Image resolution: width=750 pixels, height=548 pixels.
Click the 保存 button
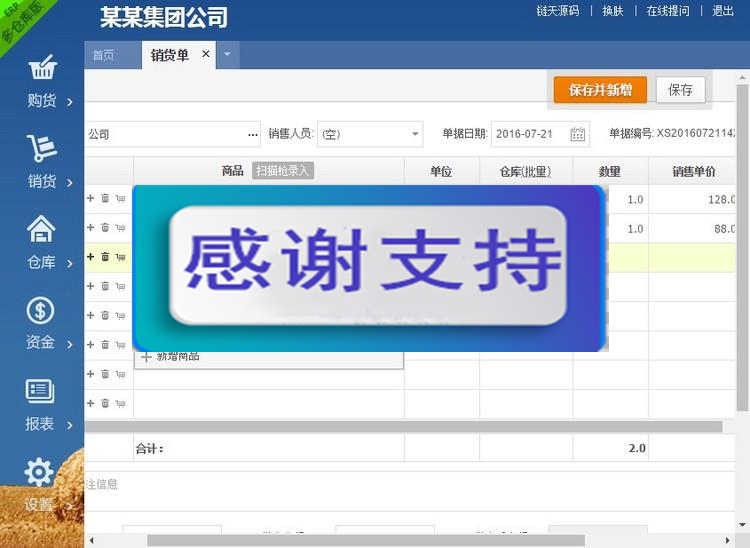click(680, 89)
